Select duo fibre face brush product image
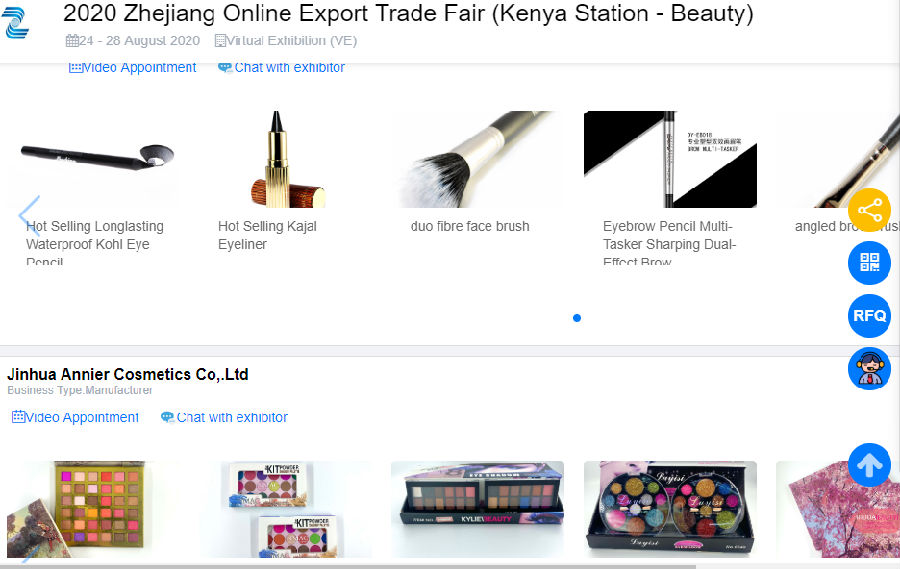The image size is (900, 569). (478, 159)
